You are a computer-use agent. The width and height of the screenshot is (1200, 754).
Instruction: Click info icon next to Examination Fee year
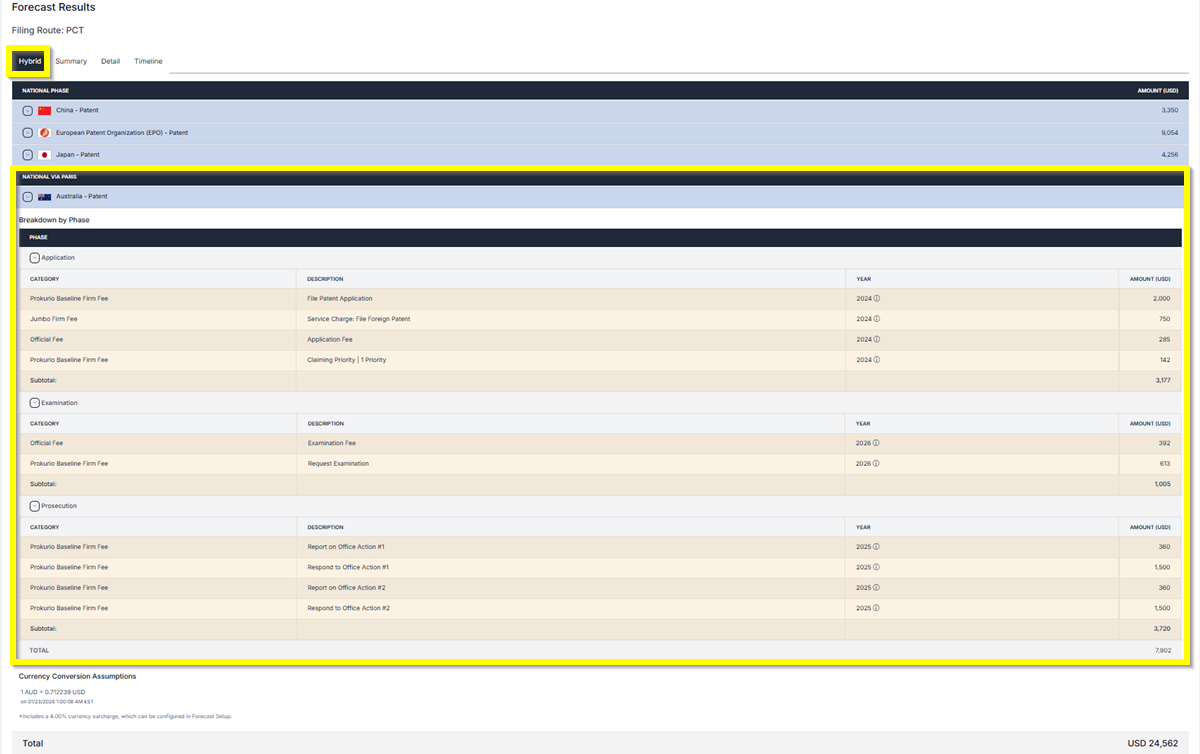(877, 443)
